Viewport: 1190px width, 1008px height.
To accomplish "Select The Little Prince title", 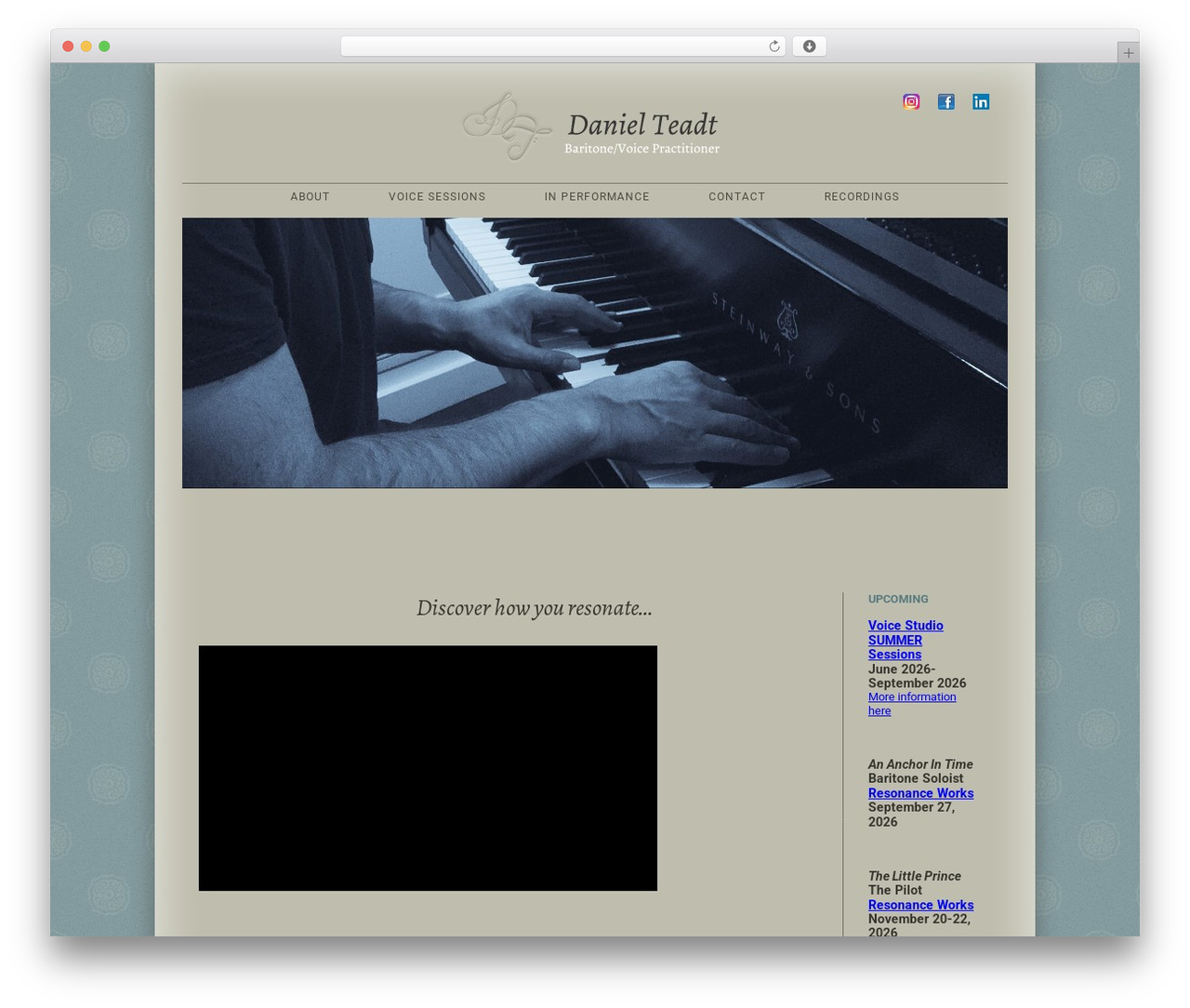I will tap(915, 876).
